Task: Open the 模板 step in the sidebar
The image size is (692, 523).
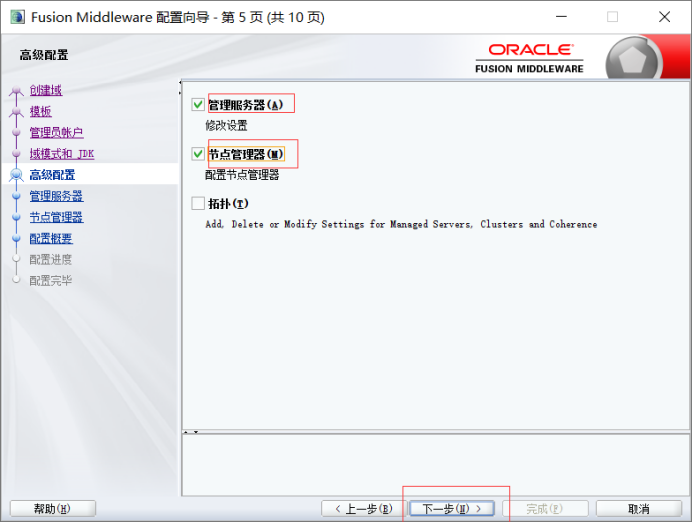Action: click(40, 111)
